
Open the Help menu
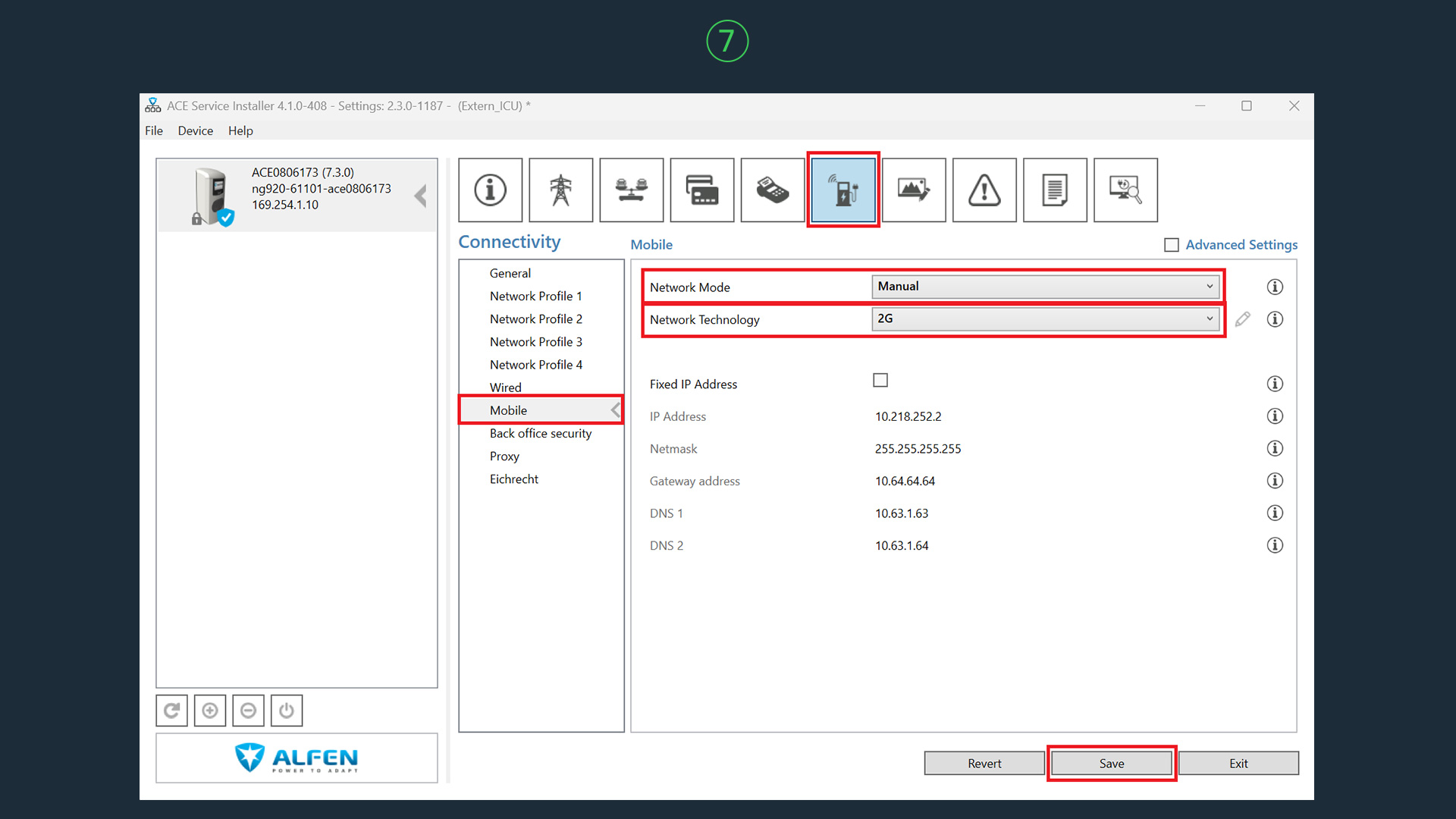(240, 130)
